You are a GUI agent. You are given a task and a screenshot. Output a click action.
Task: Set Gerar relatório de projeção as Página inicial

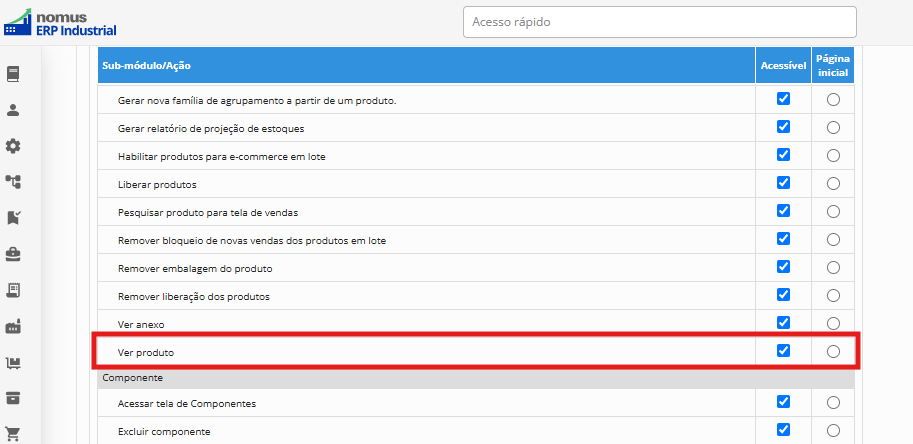click(x=833, y=128)
